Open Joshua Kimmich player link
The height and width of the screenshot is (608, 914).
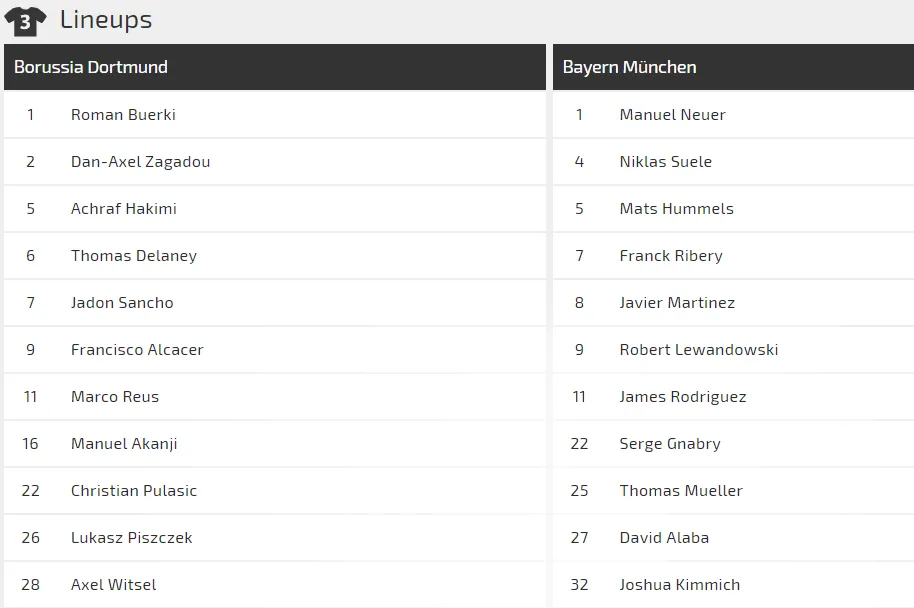(x=679, y=585)
